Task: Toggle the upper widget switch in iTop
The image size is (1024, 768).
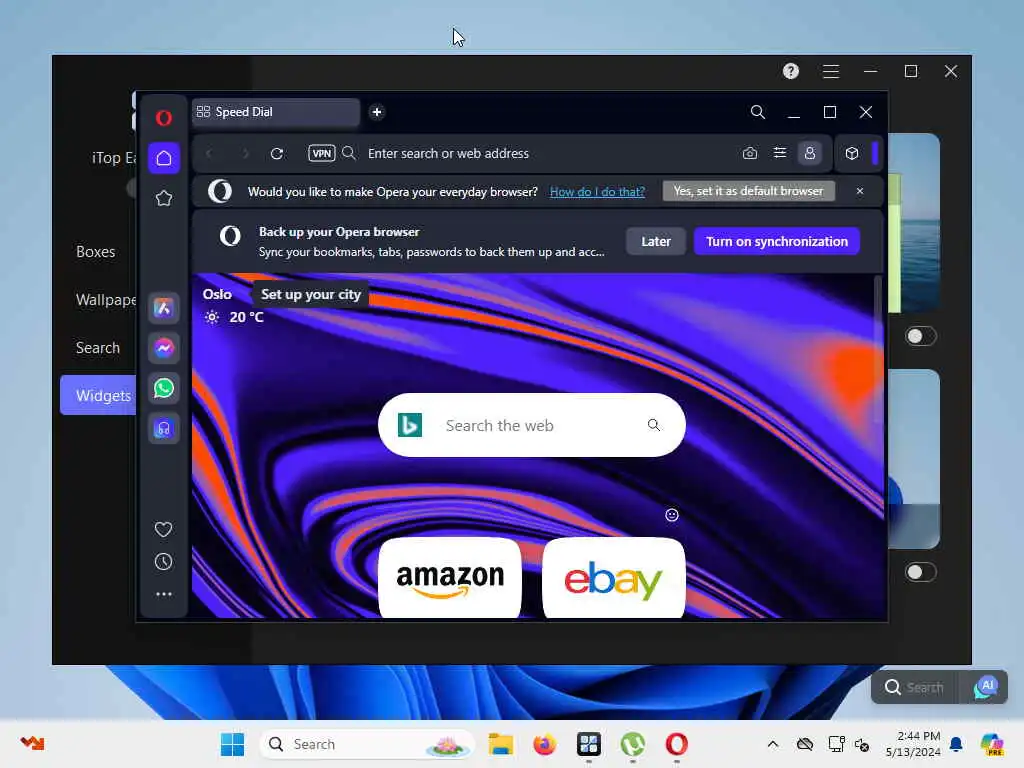Action: click(921, 336)
